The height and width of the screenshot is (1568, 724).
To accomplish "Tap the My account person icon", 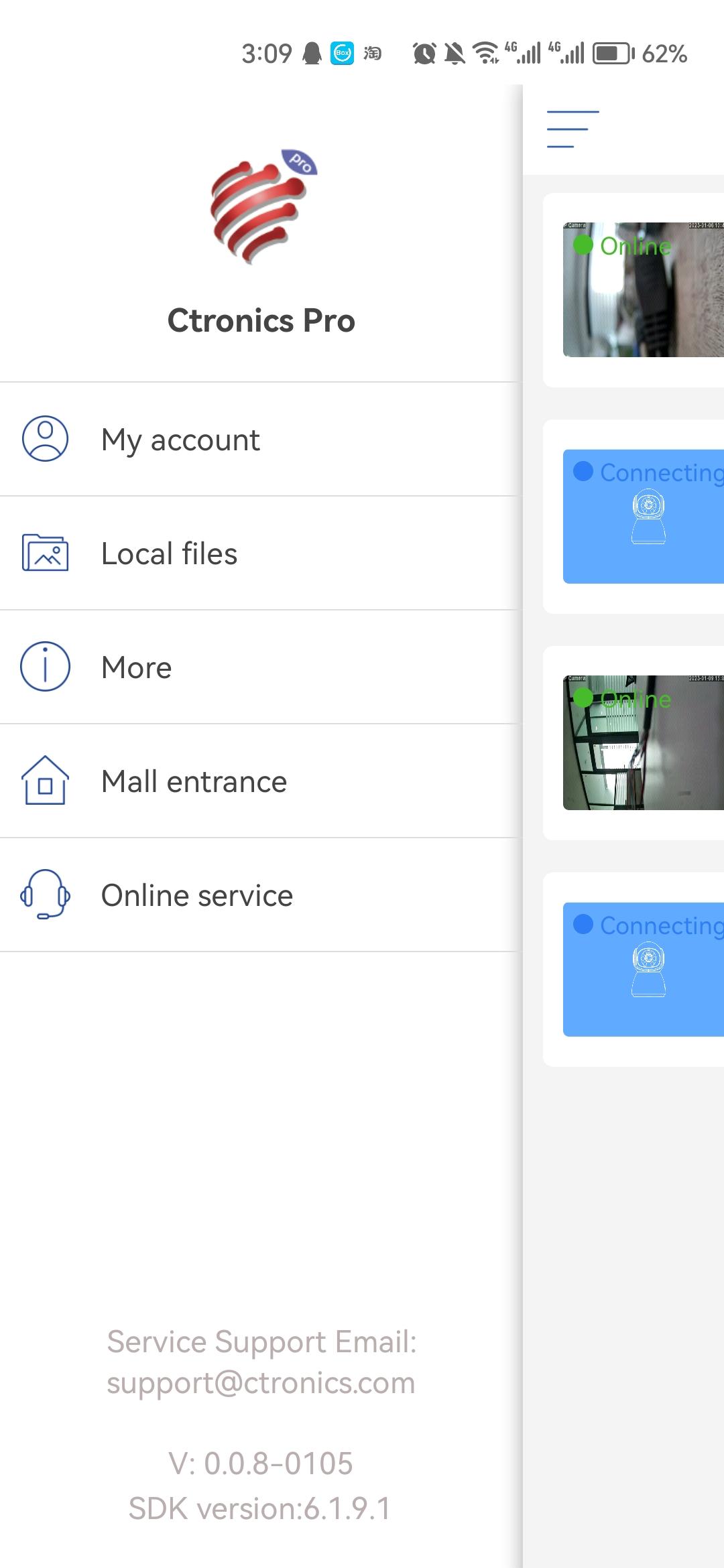I will pos(45,439).
